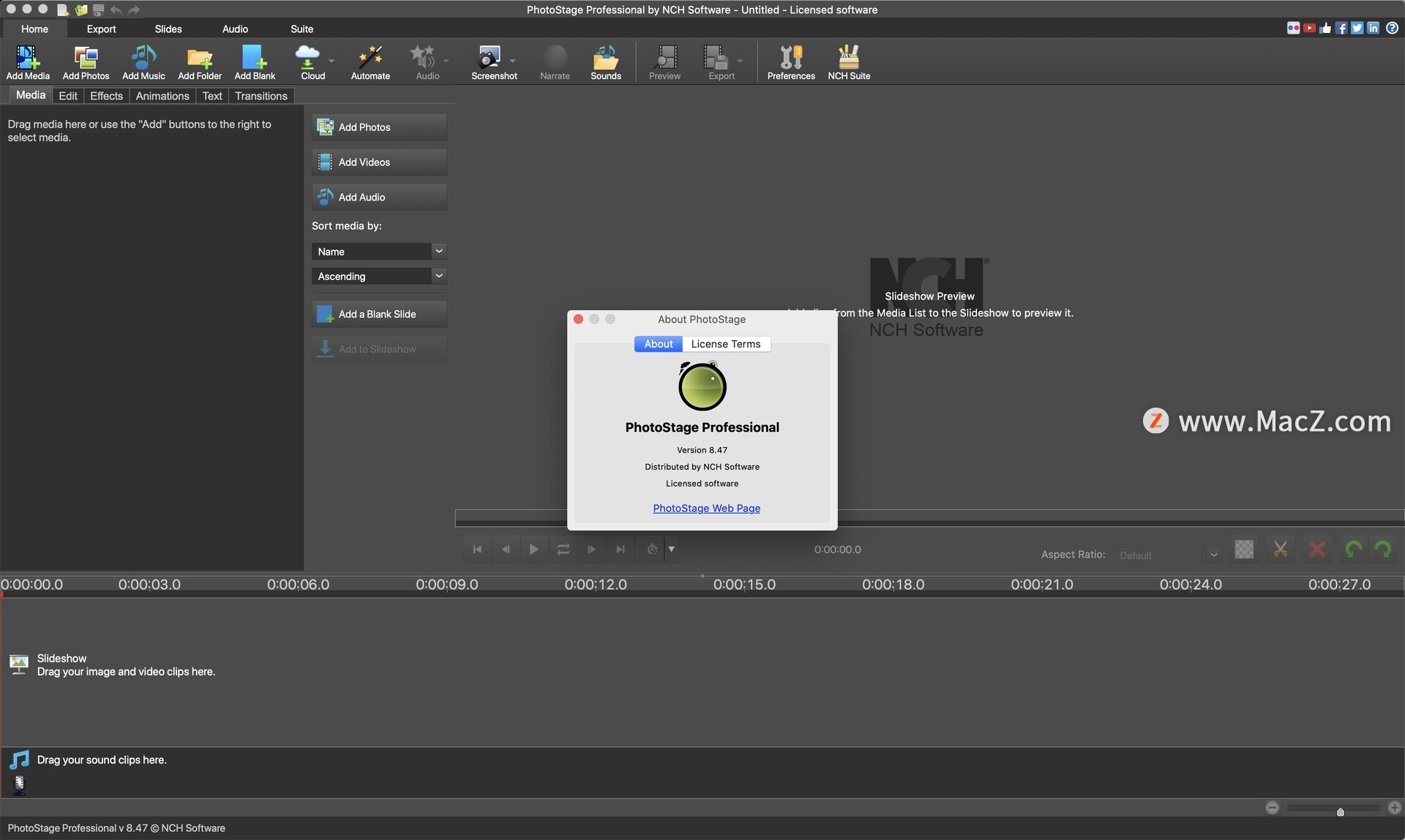Open the Sounds library
1405x840 pixels.
point(606,62)
